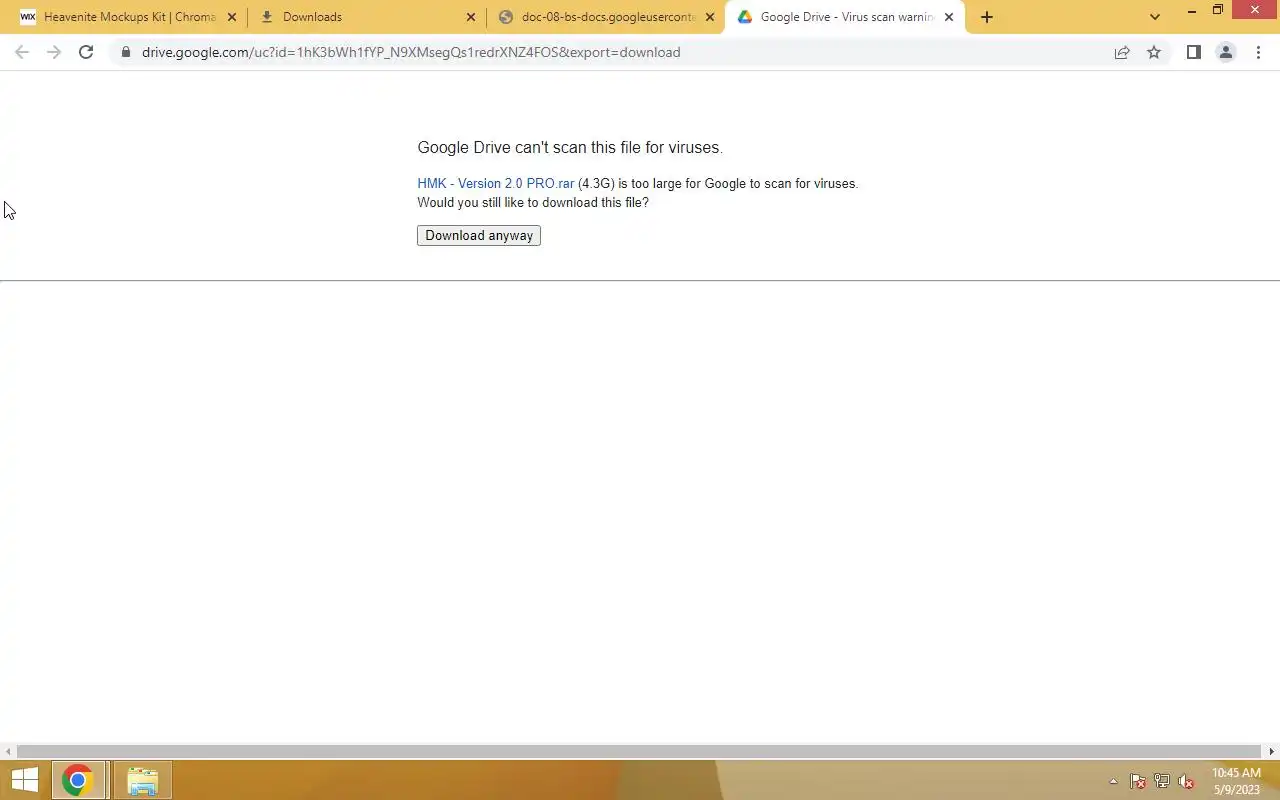Viewport: 1280px width, 800px height.
Task: Open the HMK - Version 2.0 PRO.rar link
Action: click(x=496, y=184)
